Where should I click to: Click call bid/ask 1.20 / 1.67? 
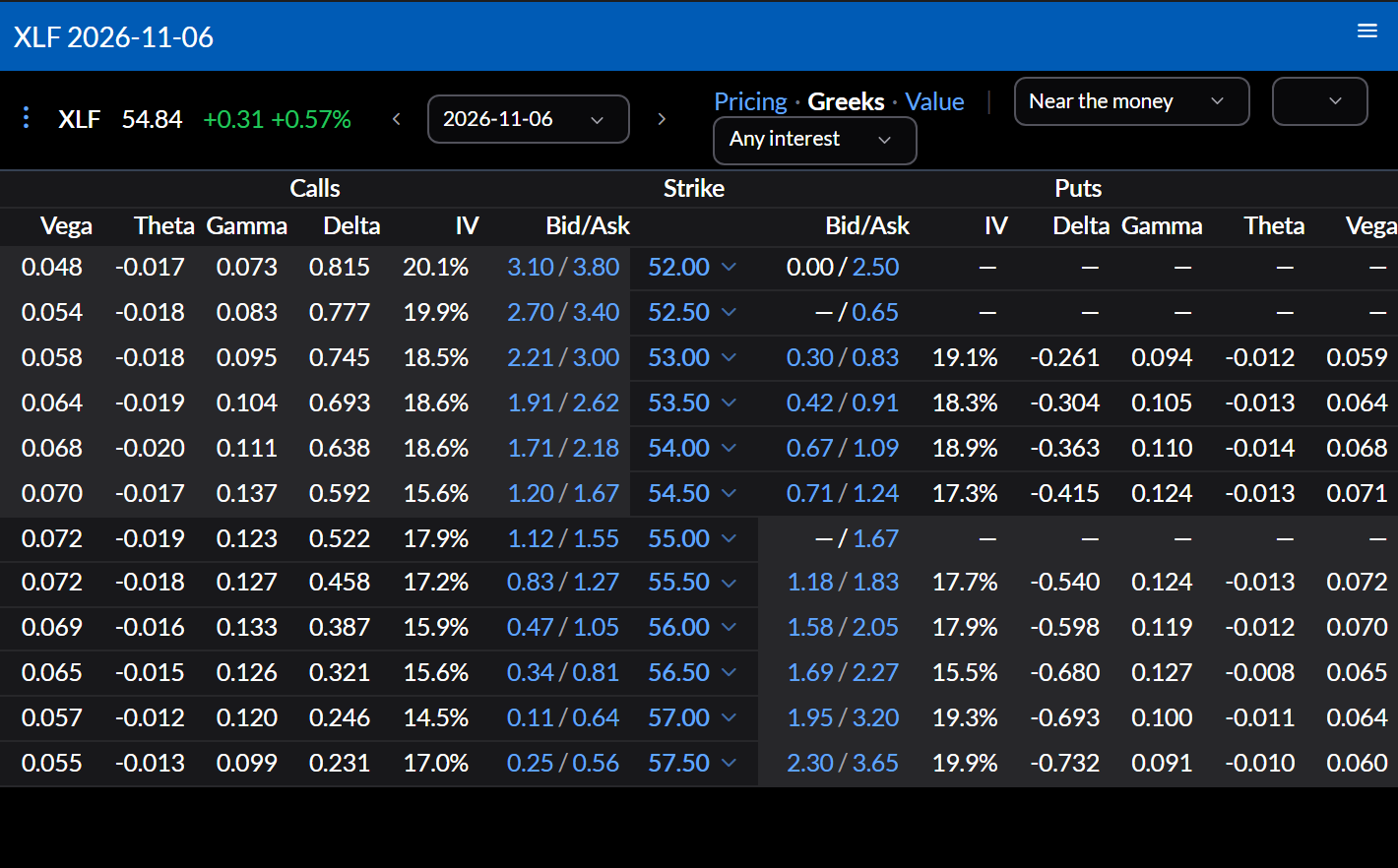(563, 493)
